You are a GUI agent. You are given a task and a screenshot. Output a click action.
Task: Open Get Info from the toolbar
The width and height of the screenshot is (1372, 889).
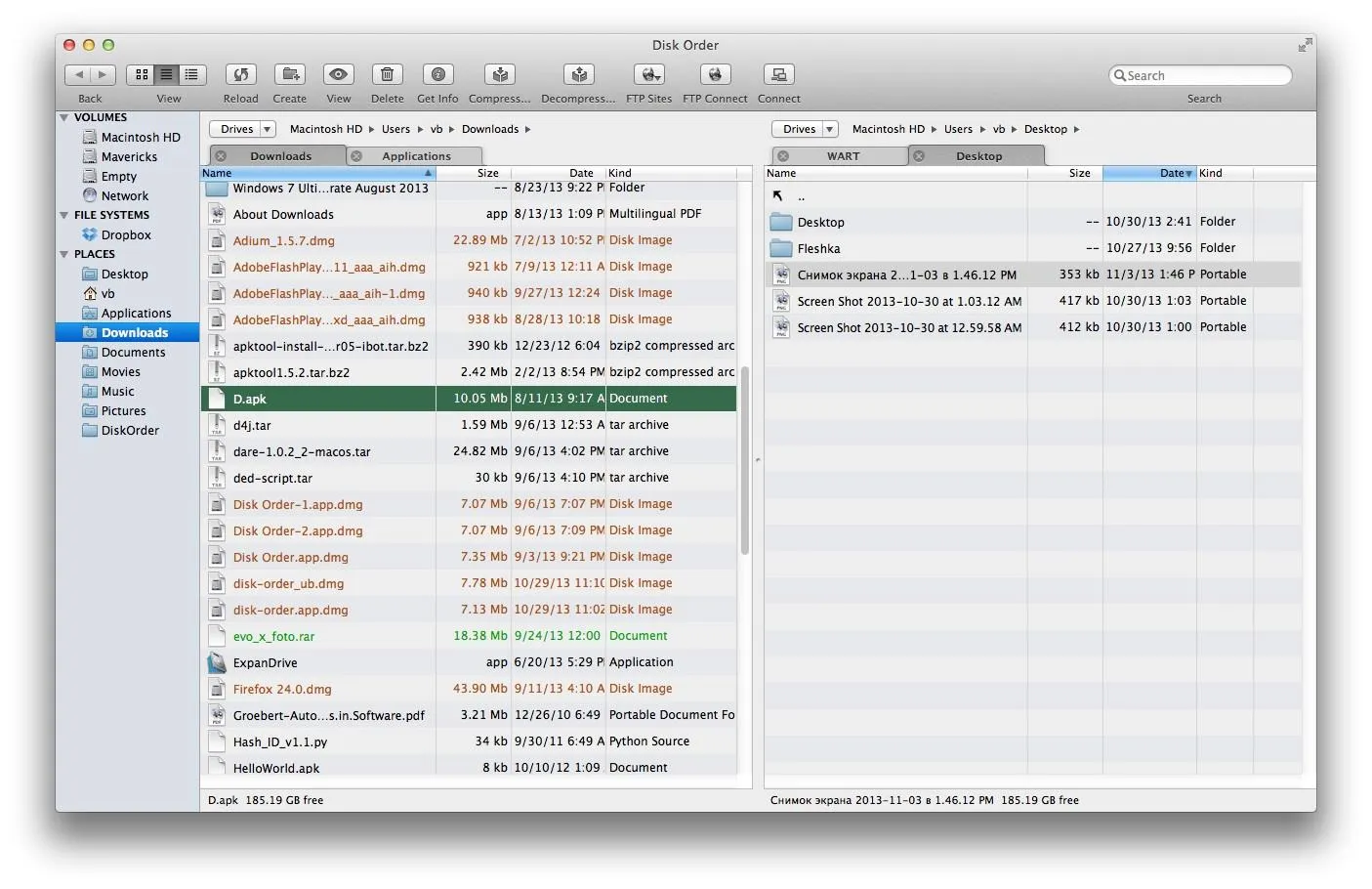tap(437, 75)
